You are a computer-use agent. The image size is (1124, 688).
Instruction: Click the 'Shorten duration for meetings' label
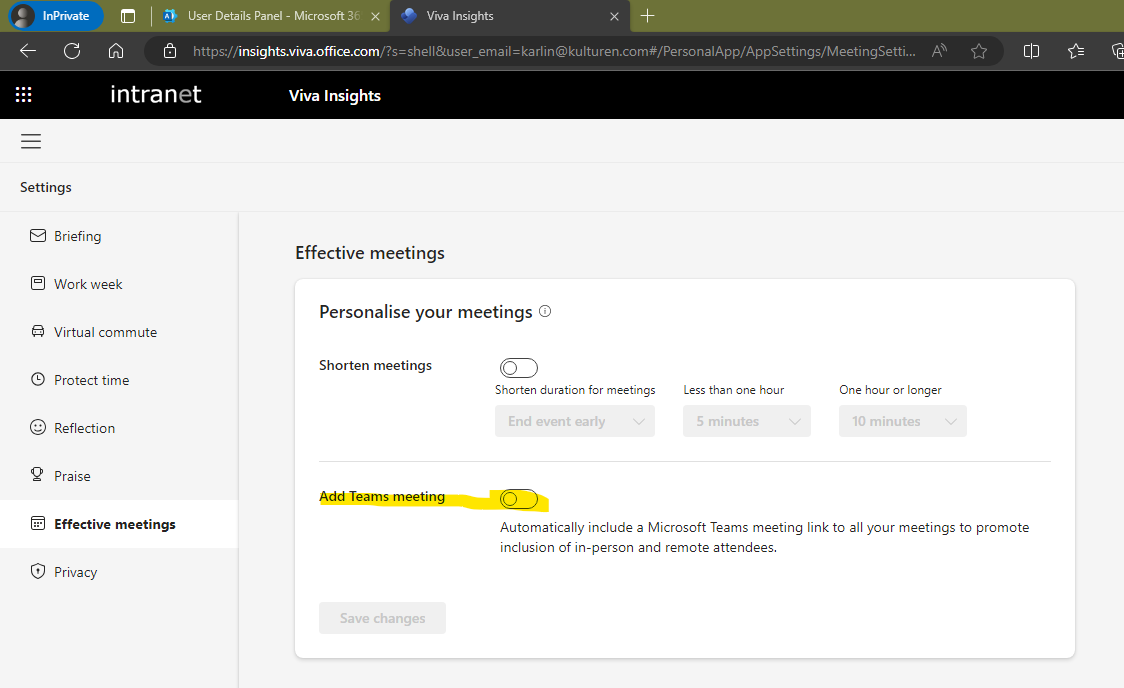(x=575, y=390)
